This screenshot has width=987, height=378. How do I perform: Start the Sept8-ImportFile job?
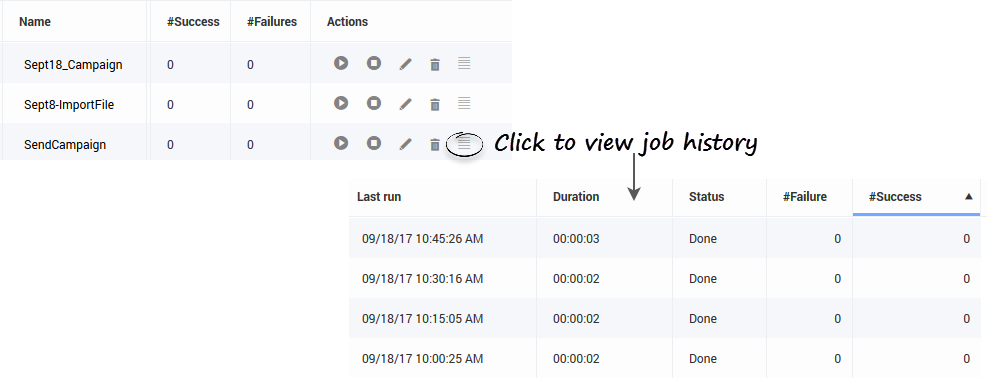[341, 103]
